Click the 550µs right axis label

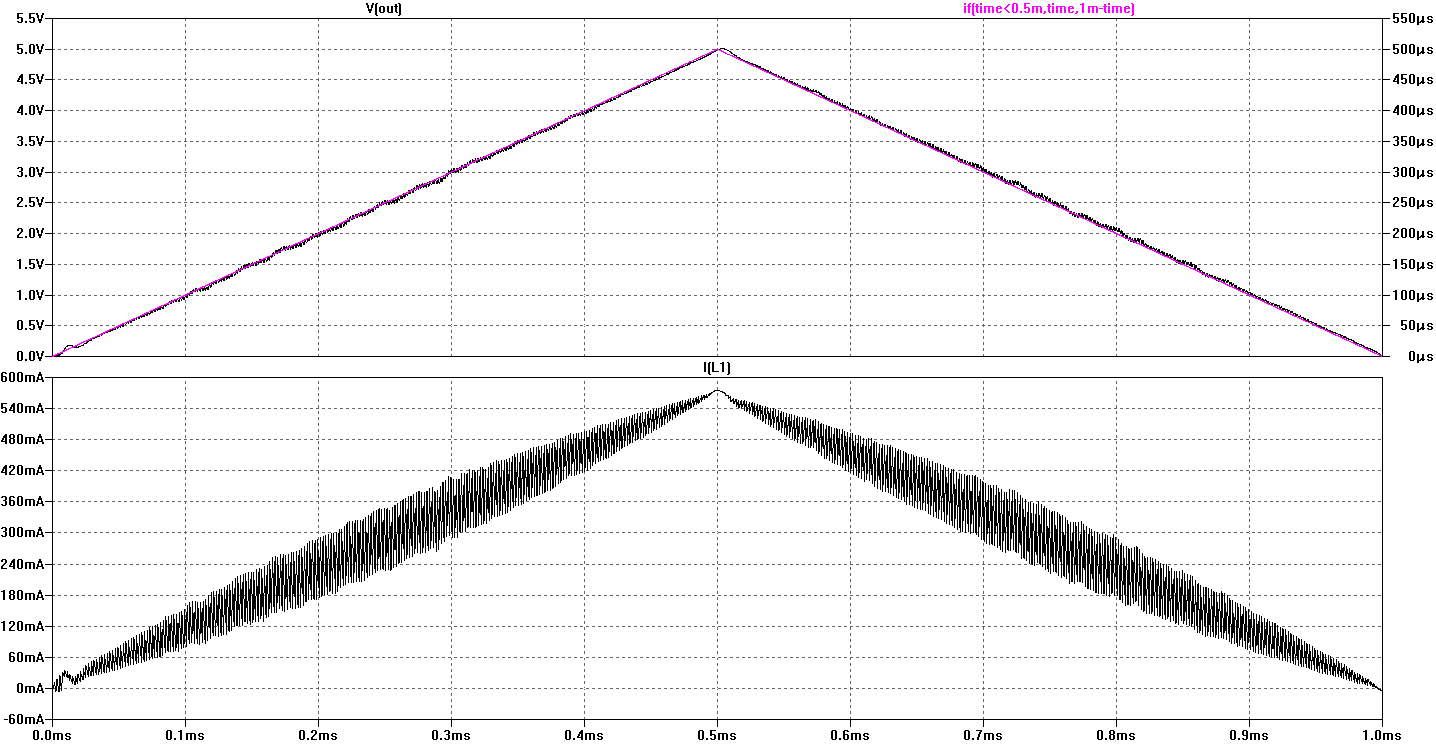(x=1412, y=19)
